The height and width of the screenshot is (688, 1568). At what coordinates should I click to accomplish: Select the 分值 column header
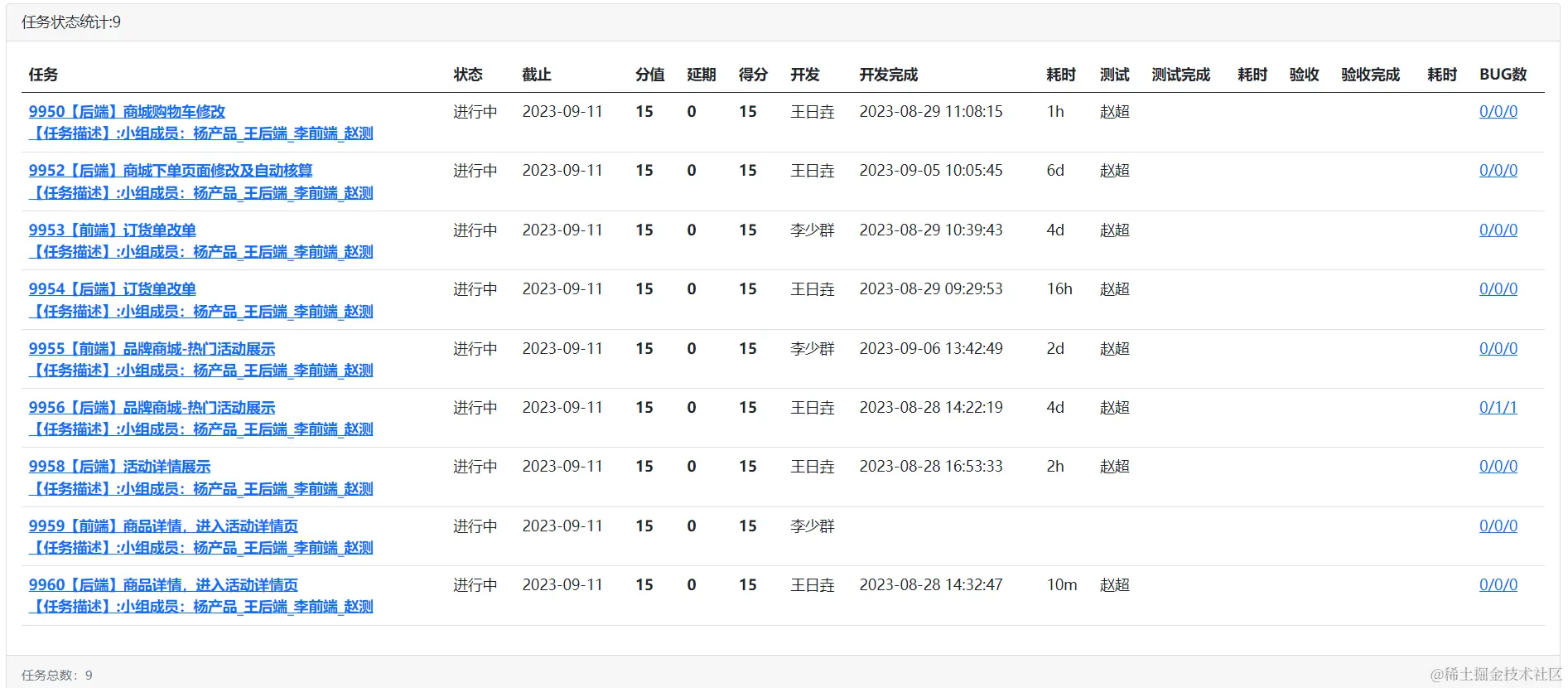tap(650, 75)
